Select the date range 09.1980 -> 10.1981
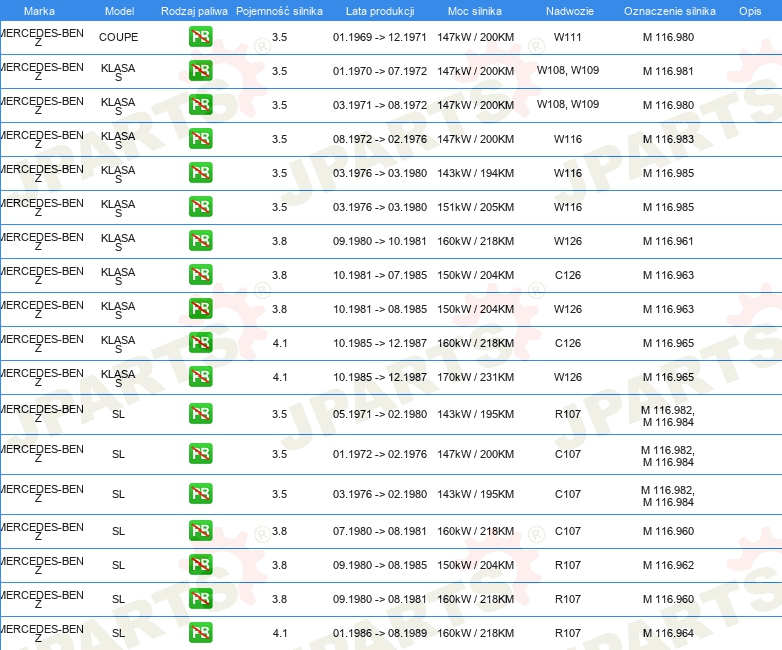Viewport: 782px width, 650px height. pos(380,240)
